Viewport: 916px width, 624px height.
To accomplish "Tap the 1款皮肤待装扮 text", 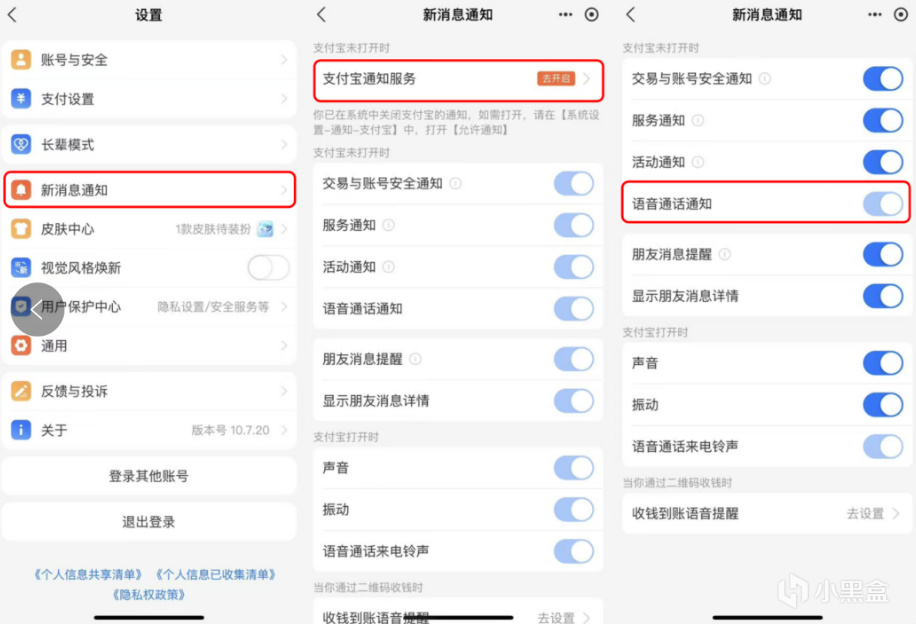I will pyautogui.click(x=213, y=229).
